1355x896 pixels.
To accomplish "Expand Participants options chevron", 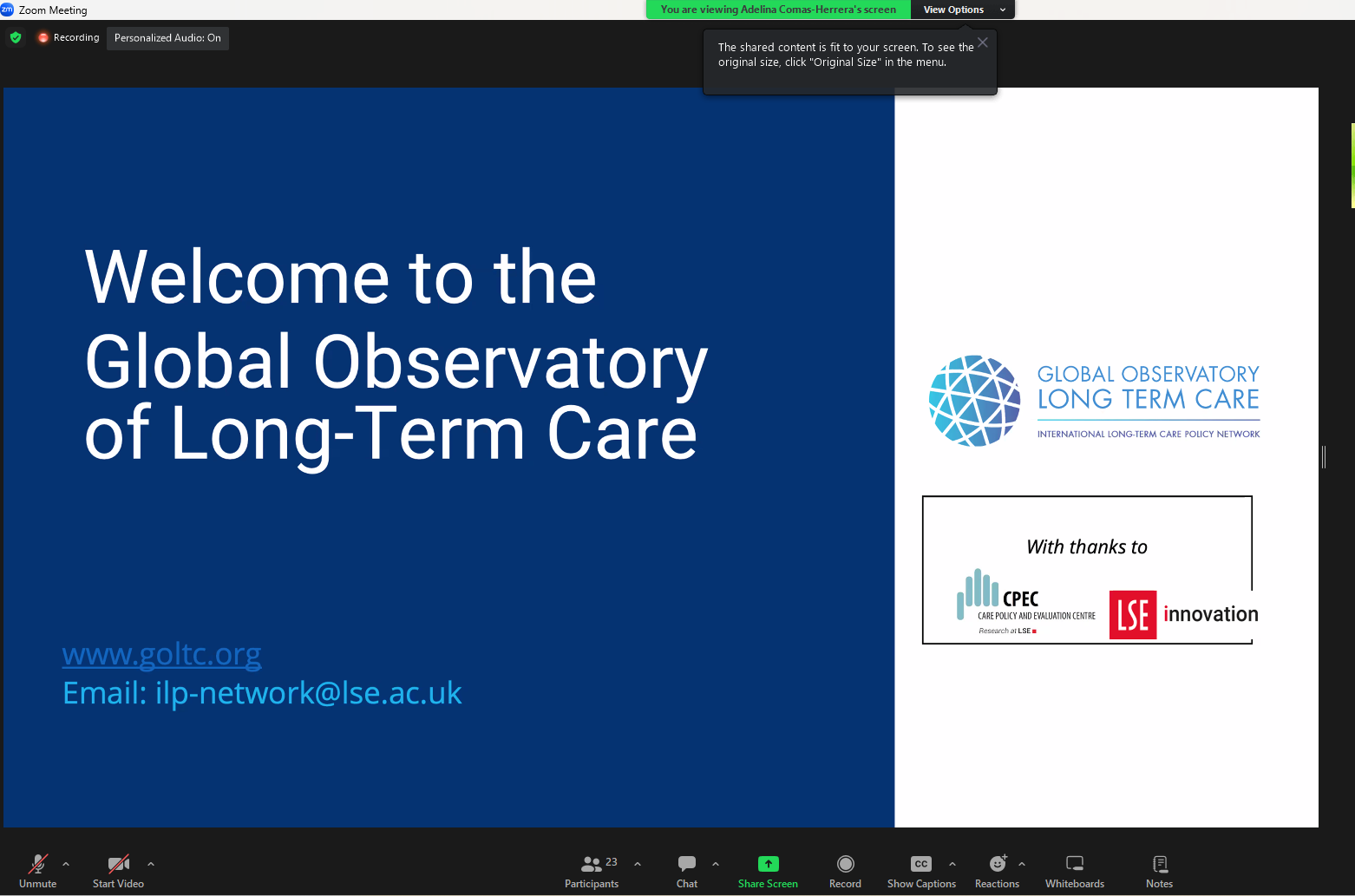I will click(x=638, y=864).
